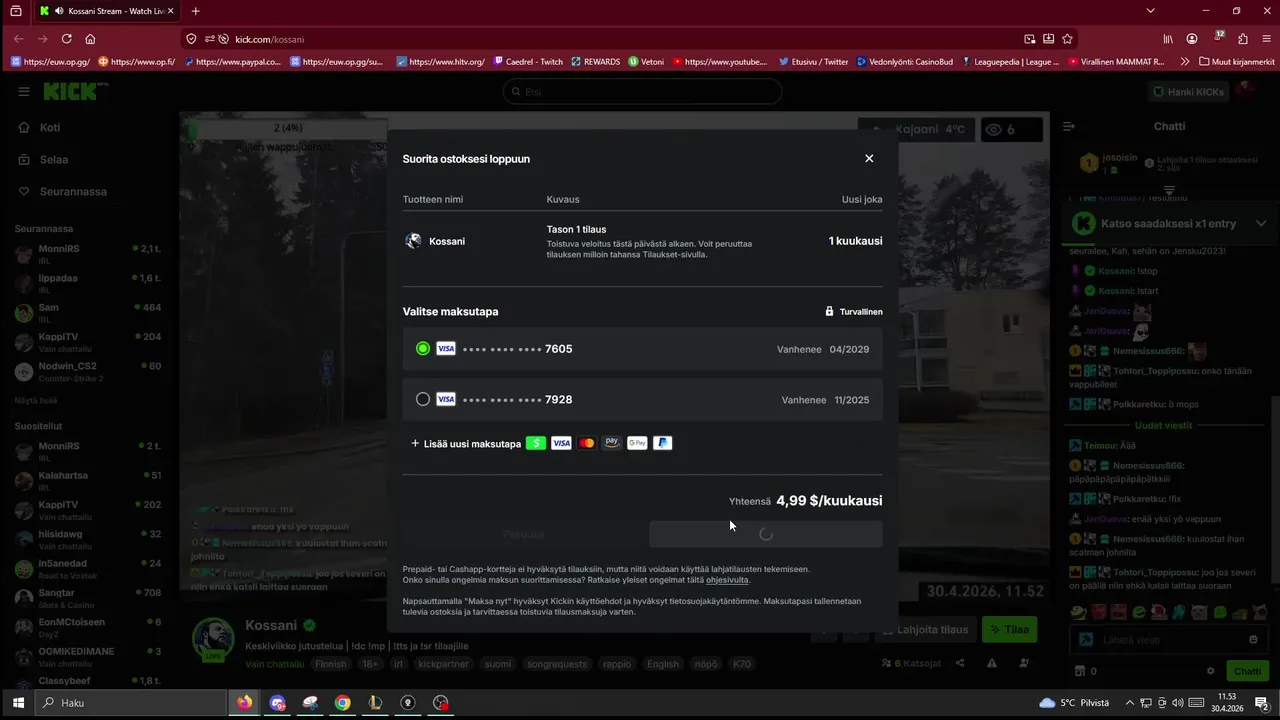Viewport: 1280px width, 720px height.
Task: Show more bookmarks chevron
Action: [1186, 61]
